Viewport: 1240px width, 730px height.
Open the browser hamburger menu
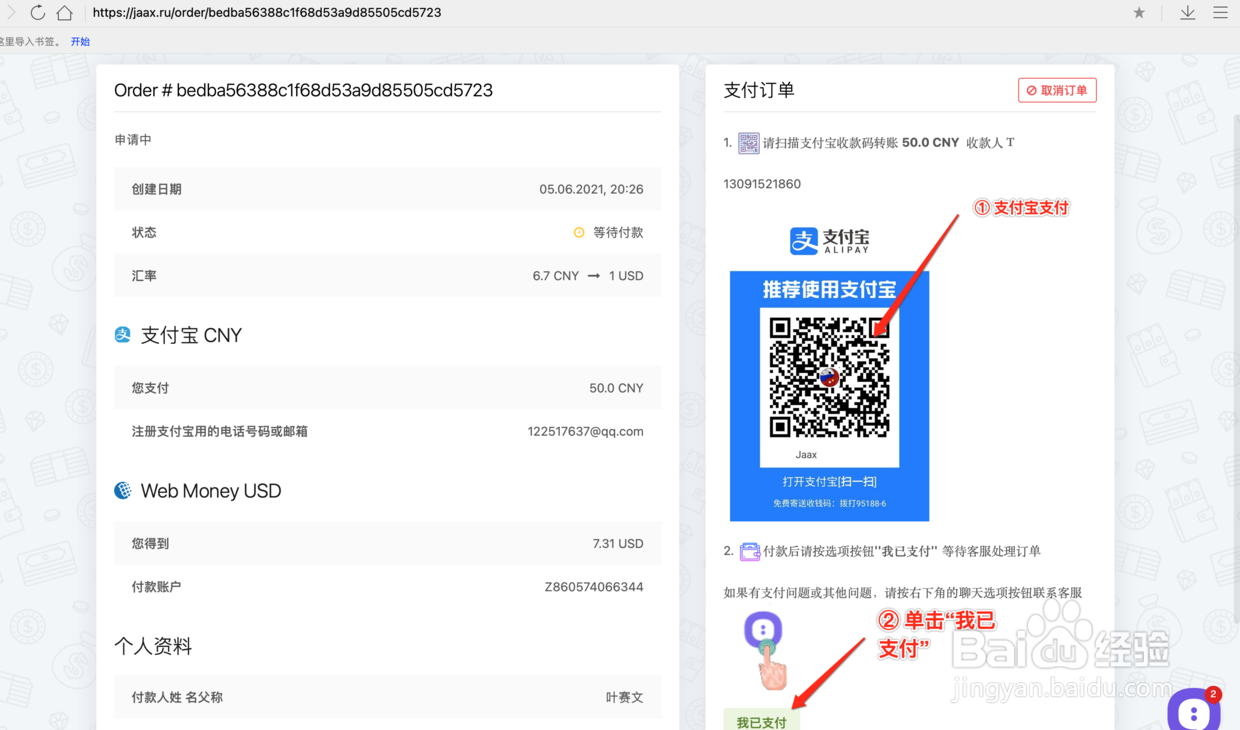pos(1220,13)
